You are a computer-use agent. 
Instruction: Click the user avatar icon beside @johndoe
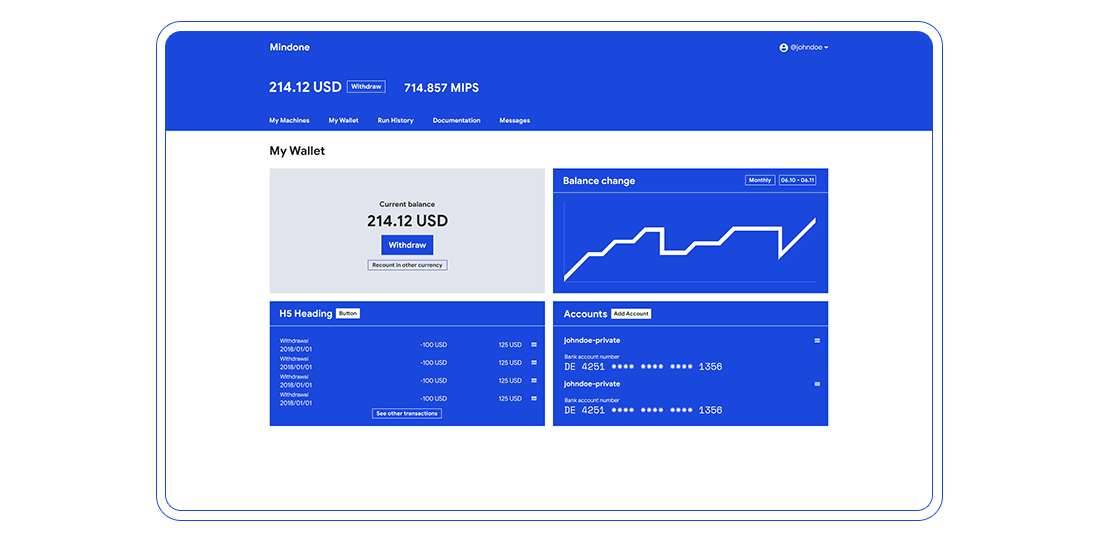point(784,48)
